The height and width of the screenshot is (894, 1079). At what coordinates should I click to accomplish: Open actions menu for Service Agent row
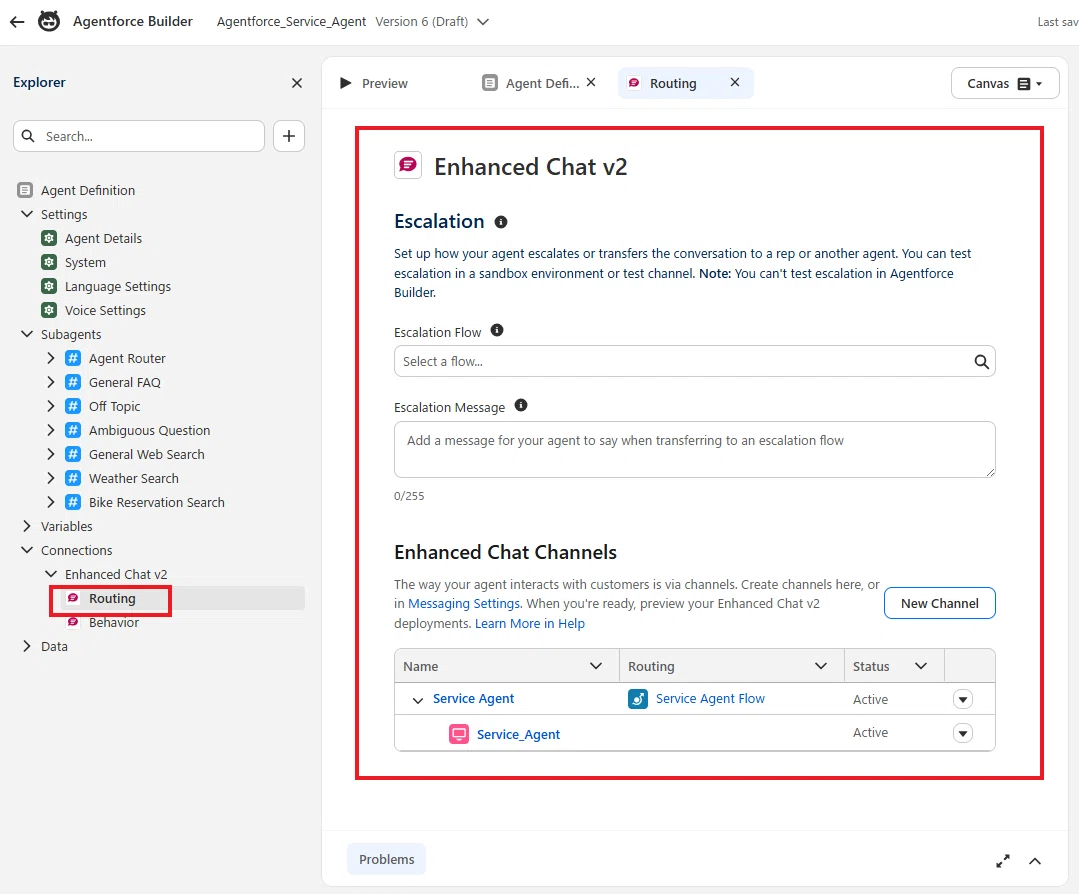tap(963, 699)
